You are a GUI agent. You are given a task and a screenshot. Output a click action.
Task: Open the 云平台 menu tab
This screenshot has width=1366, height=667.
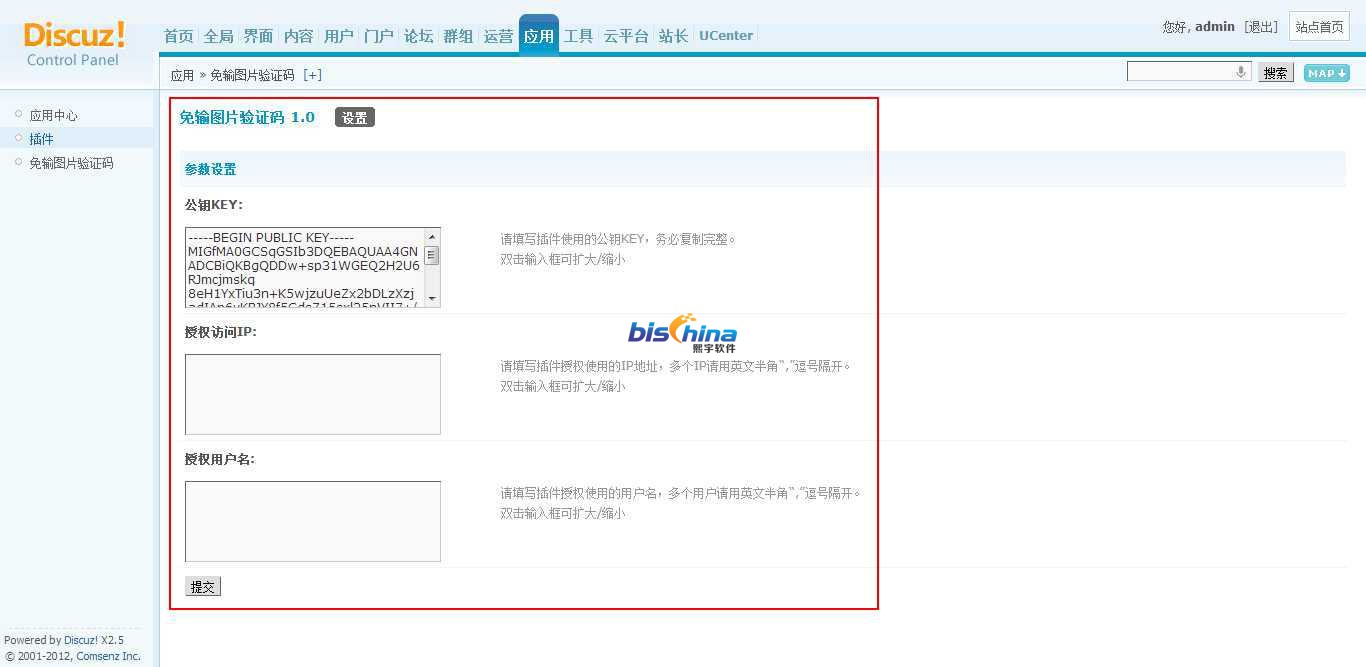pyautogui.click(x=626, y=36)
